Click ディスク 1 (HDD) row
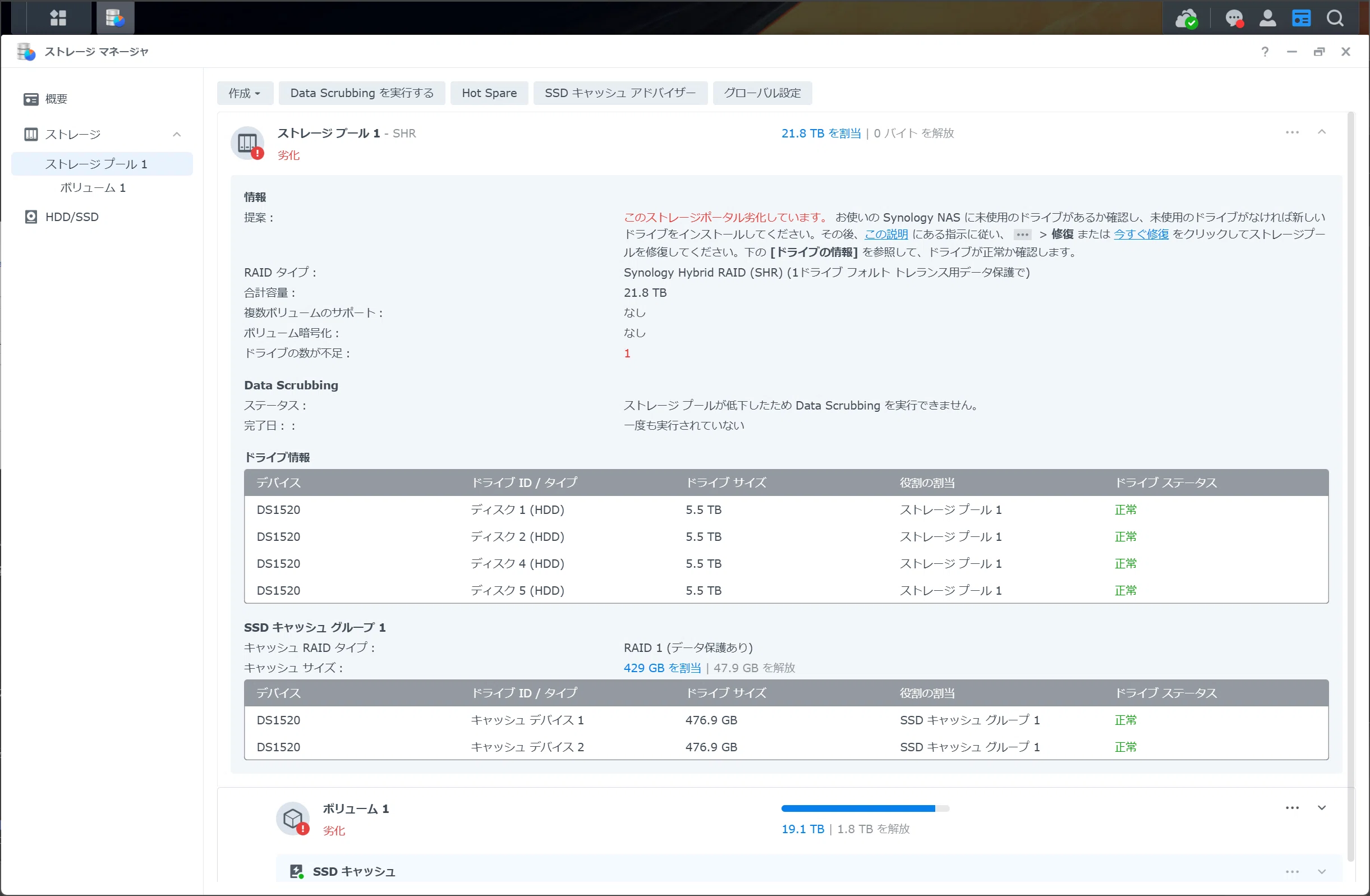Image resolution: width=1370 pixels, height=896 pixels. 786,509
